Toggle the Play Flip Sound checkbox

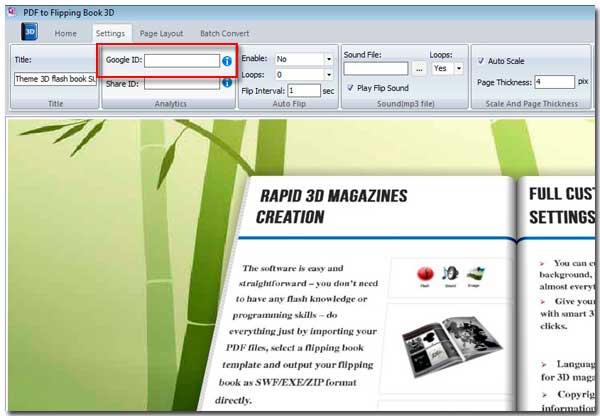pos(350,88)
